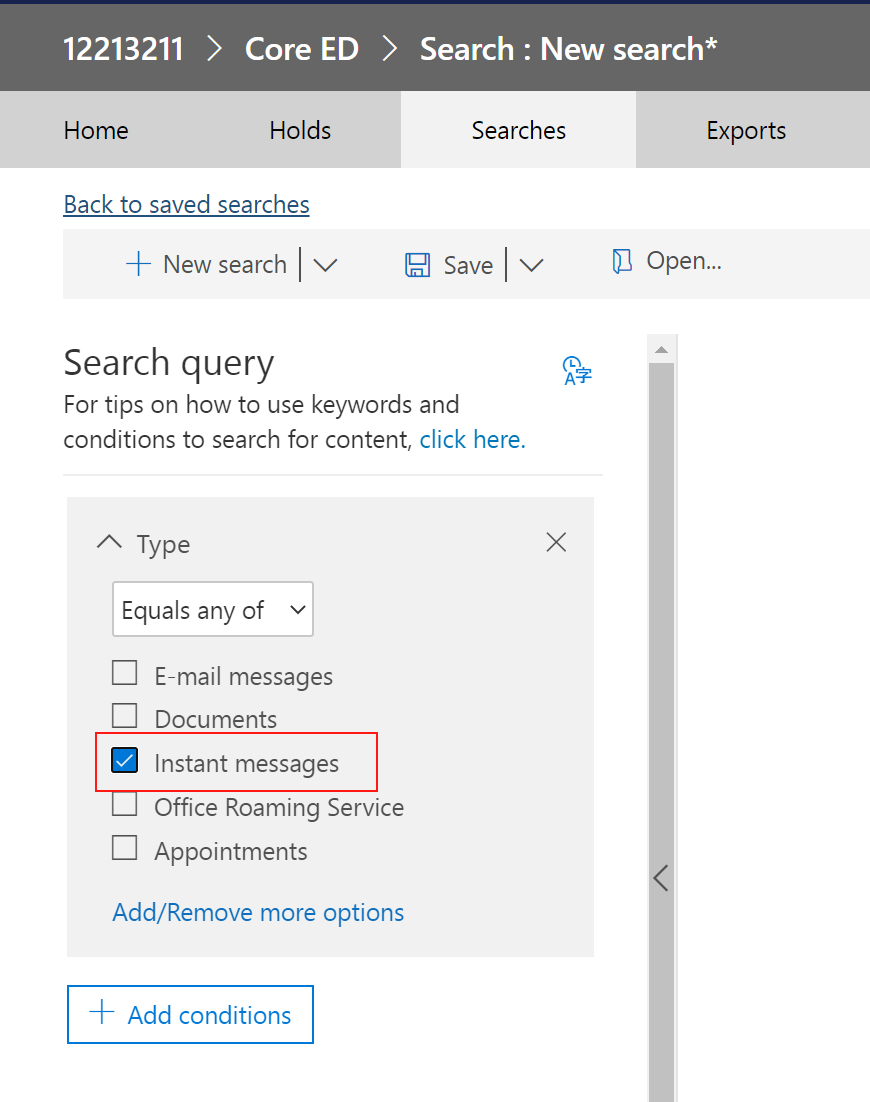The image size is (870, 1102).
Task: Follow the Back to saved searches link
Action: pos(186,204)
